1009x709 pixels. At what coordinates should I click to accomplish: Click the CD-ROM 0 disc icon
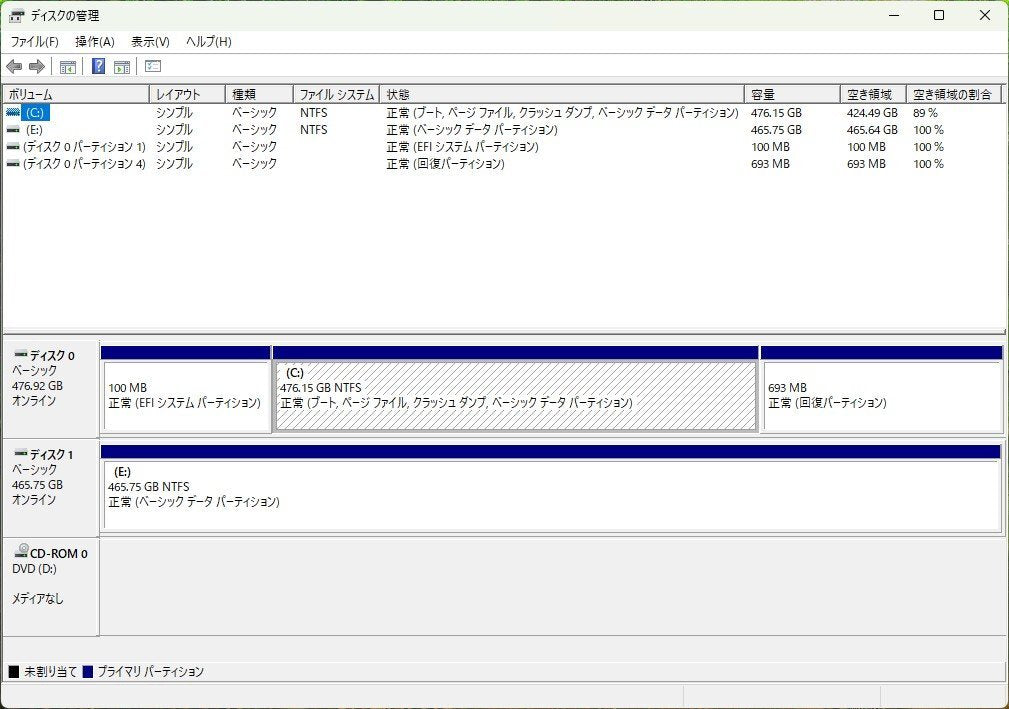click(21, 551)
